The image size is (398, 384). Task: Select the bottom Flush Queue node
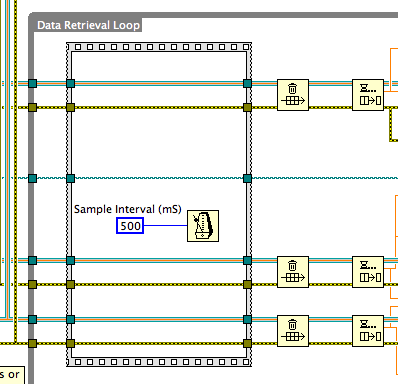click(x=293, y=331)
